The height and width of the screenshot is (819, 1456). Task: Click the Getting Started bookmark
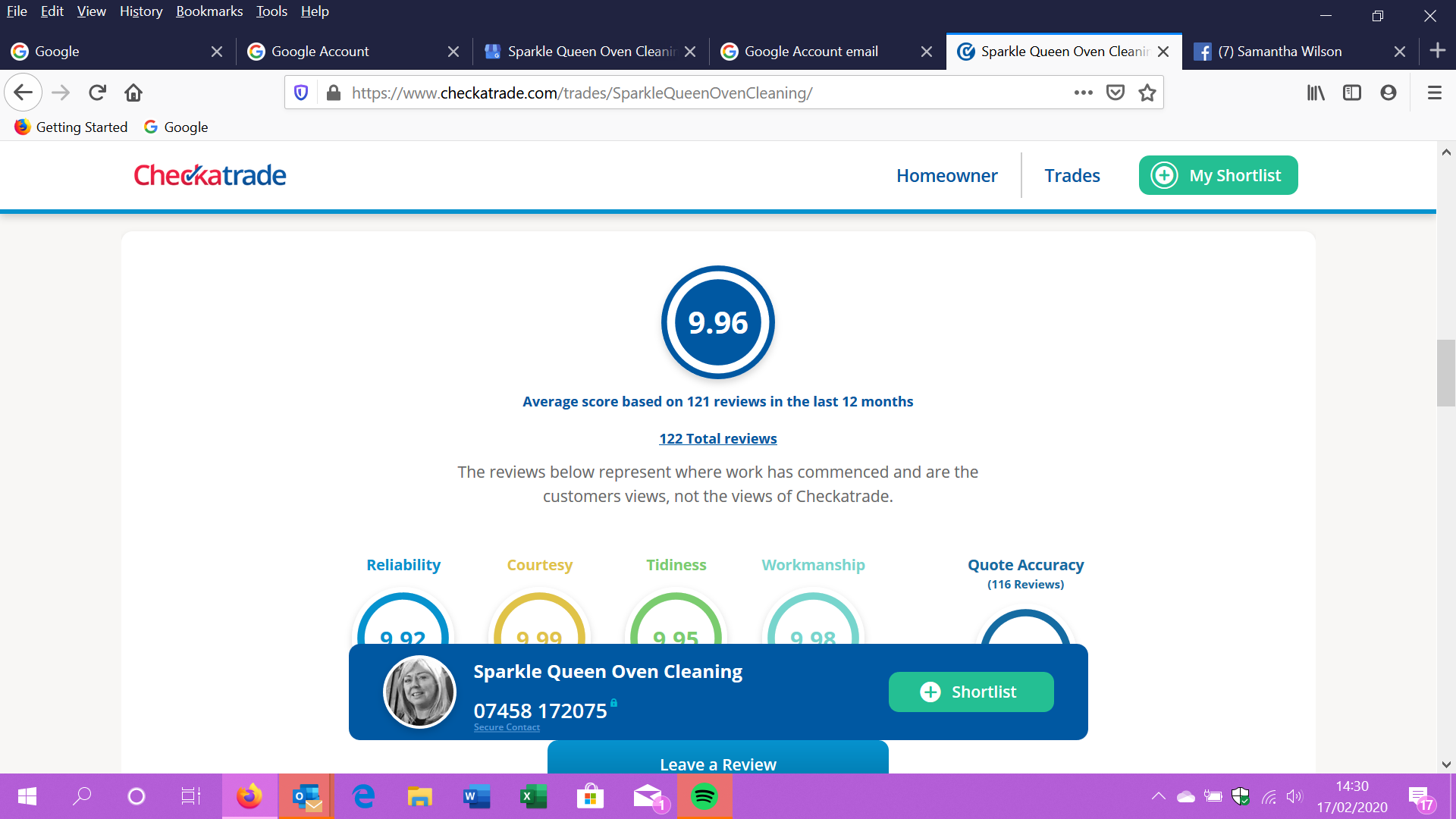point(71,127)
